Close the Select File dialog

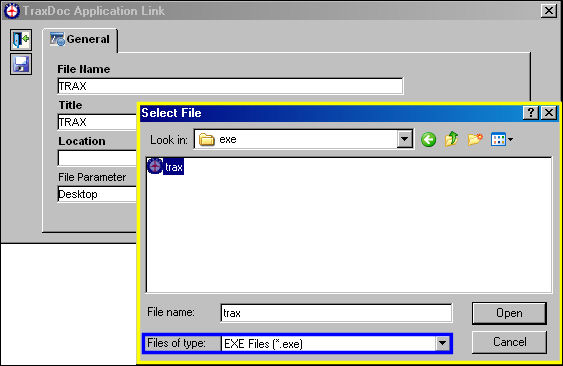pyautogui.click(x=549, y=113)
